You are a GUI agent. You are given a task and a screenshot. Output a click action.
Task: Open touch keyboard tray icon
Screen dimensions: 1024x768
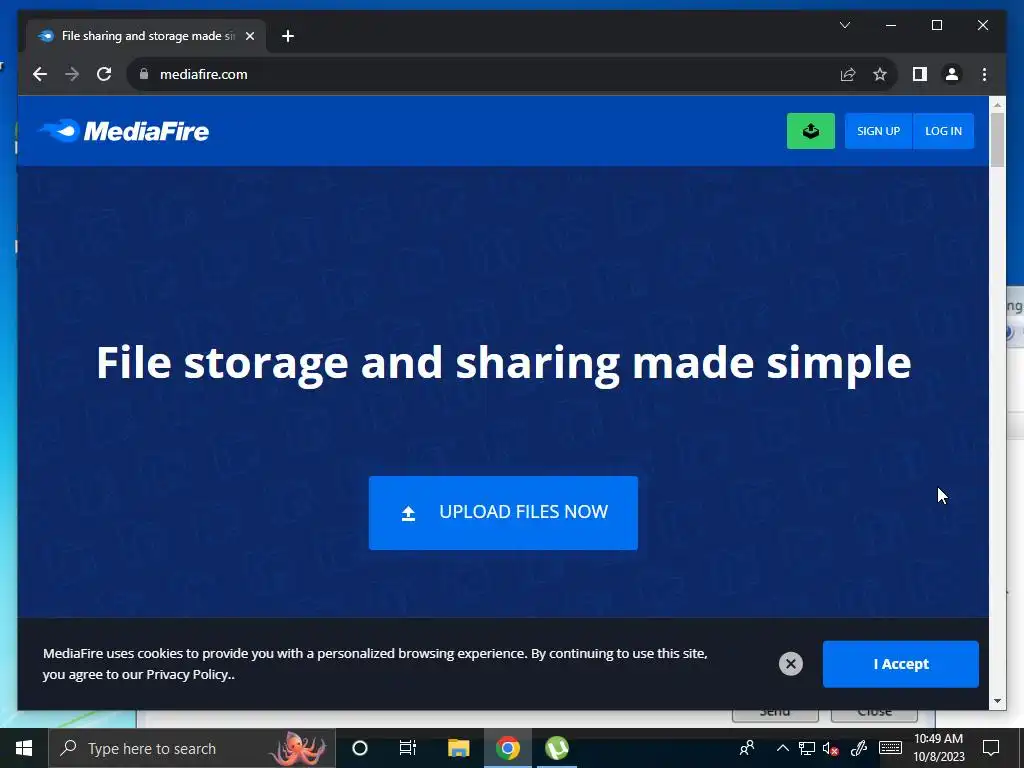[x=890, y=748]
